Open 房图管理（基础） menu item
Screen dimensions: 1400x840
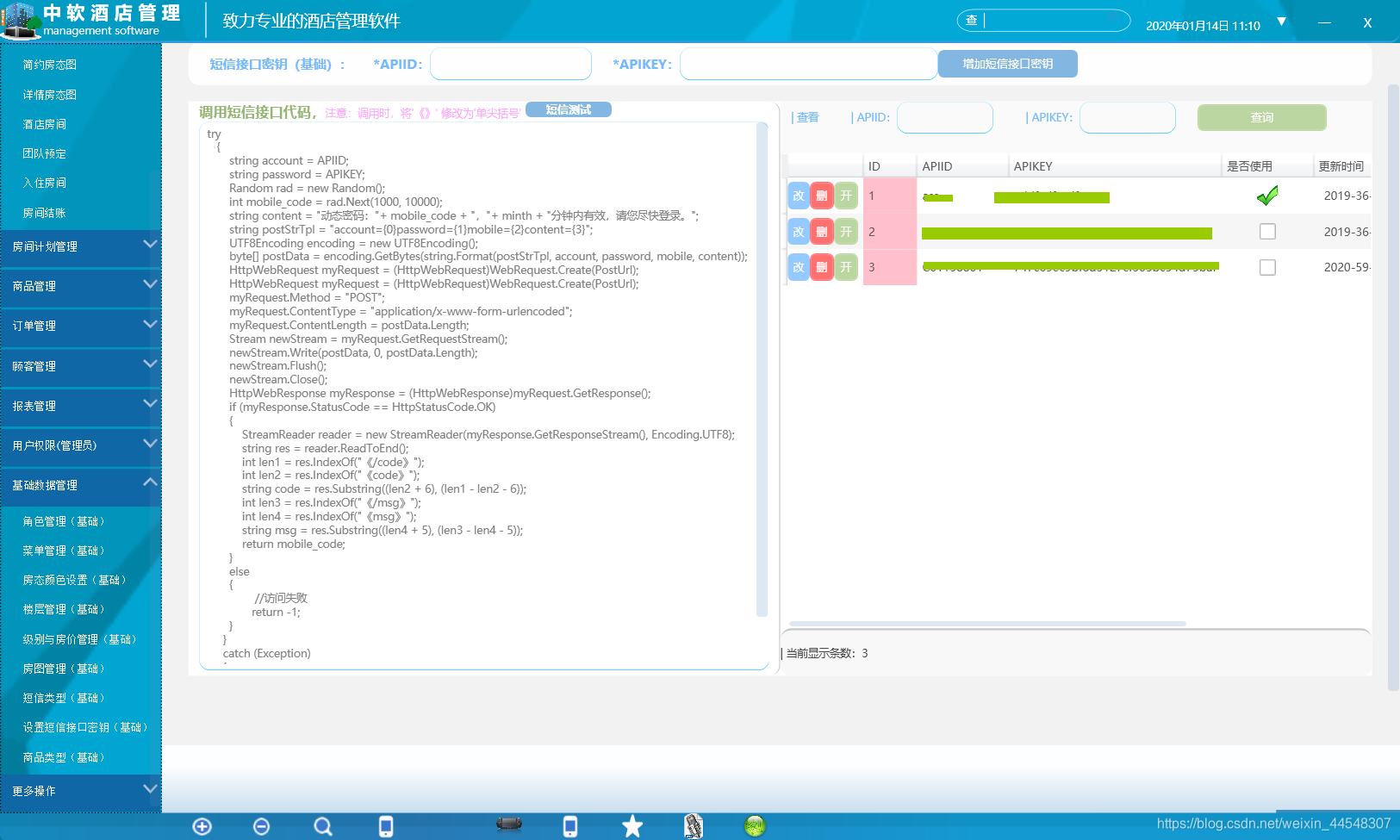(65, 669)
